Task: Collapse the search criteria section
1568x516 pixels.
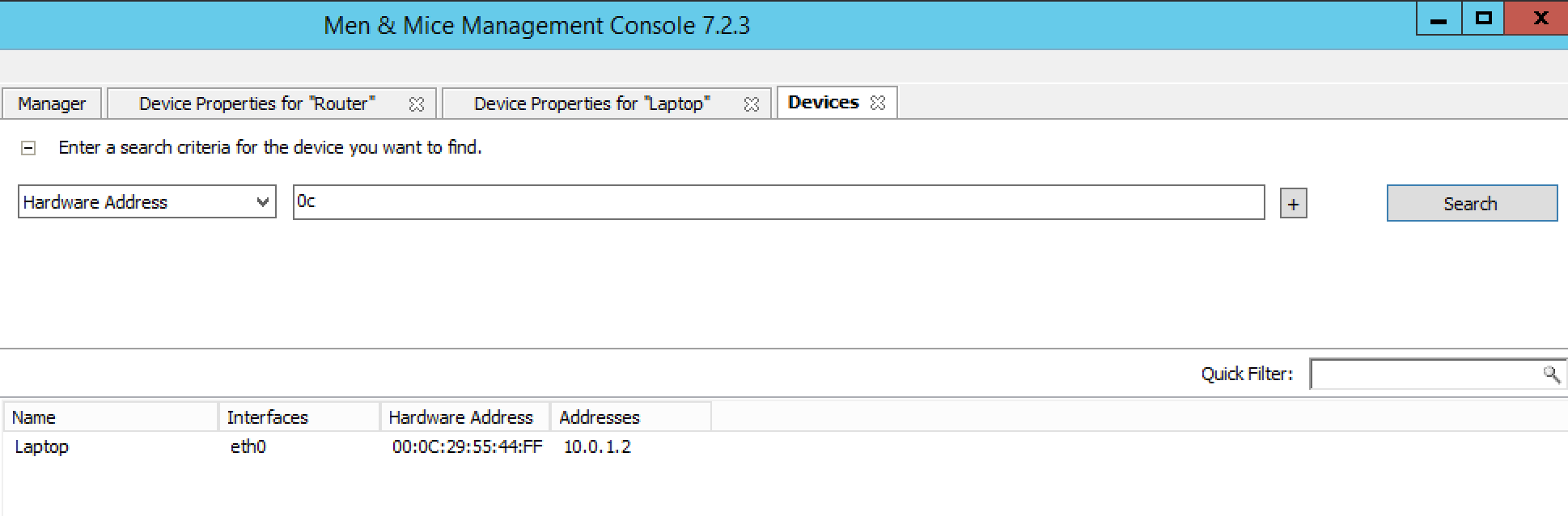Action: click(x=28, y=148)
